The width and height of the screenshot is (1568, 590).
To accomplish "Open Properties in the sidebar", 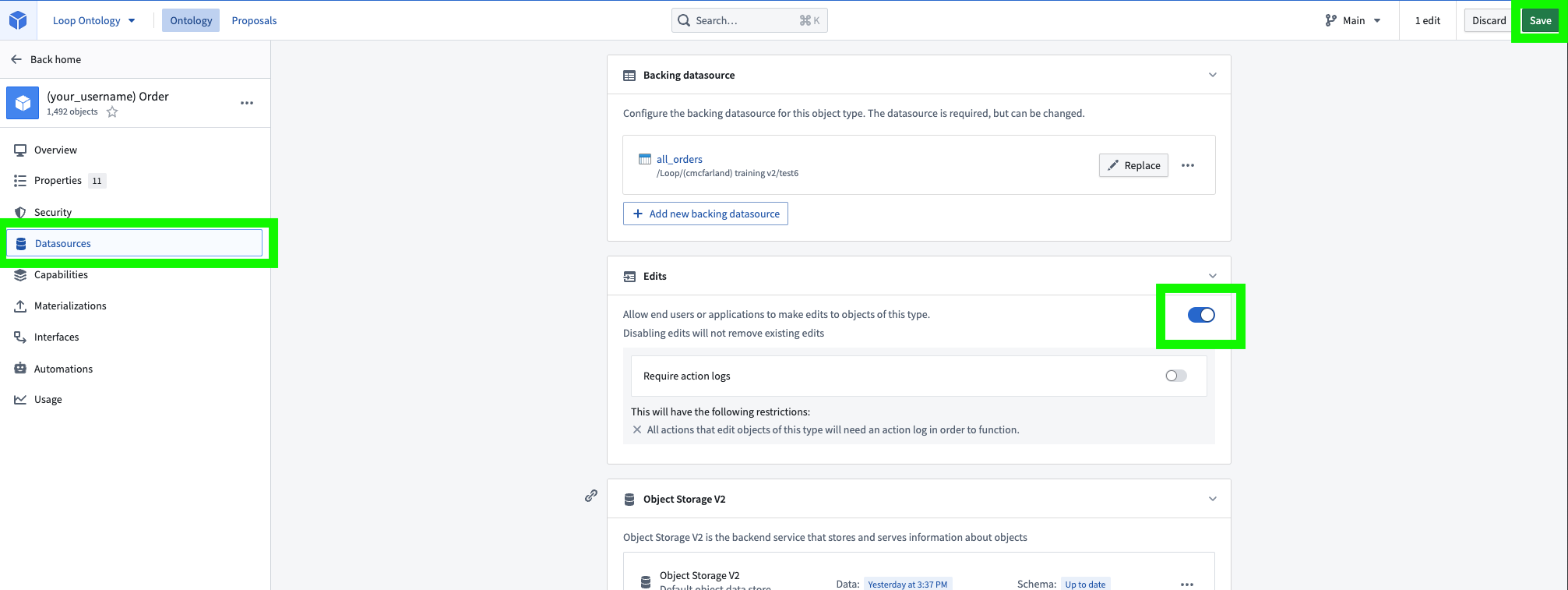I will tap(58, 181).
